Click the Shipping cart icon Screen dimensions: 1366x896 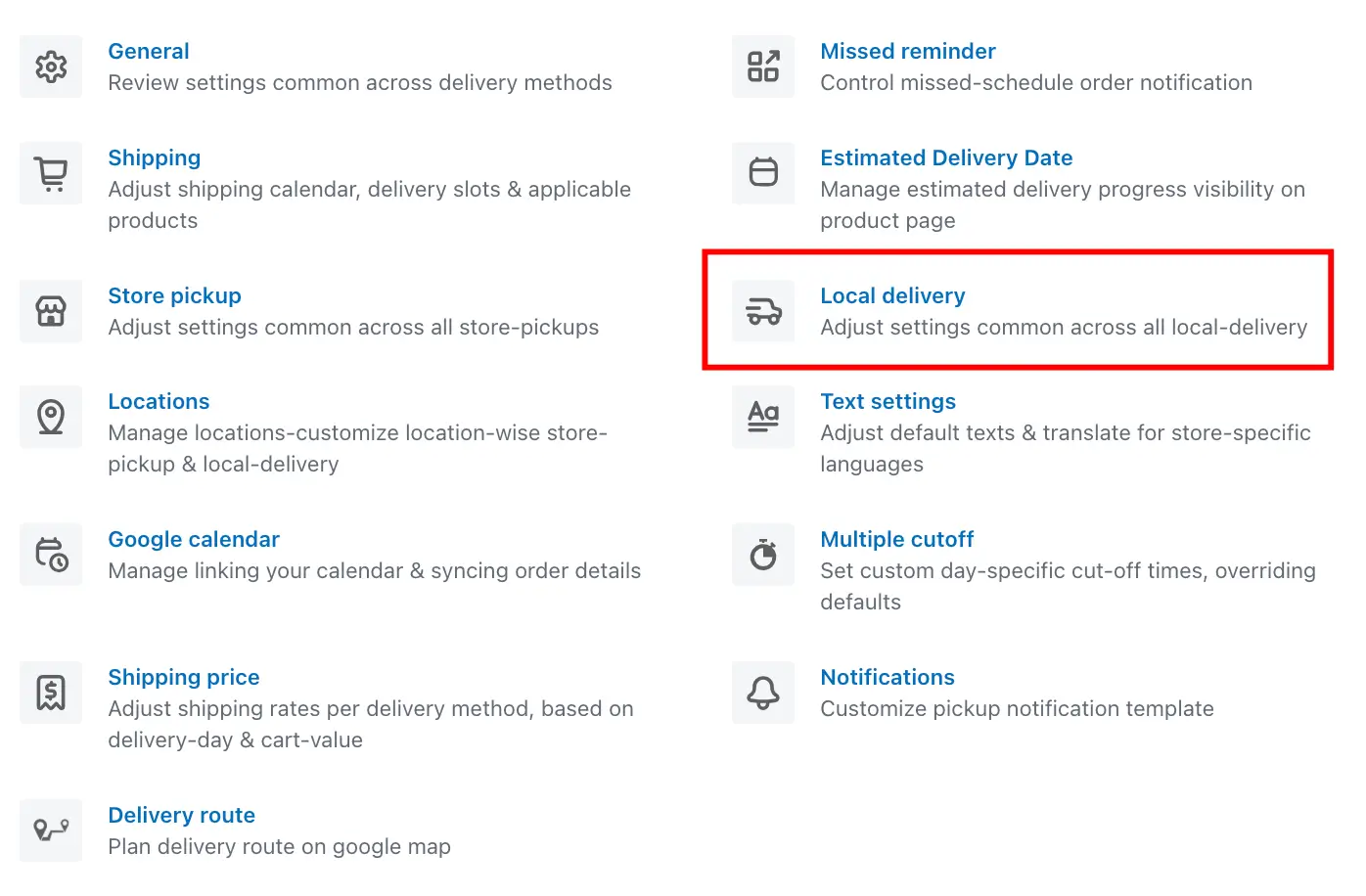51,173
